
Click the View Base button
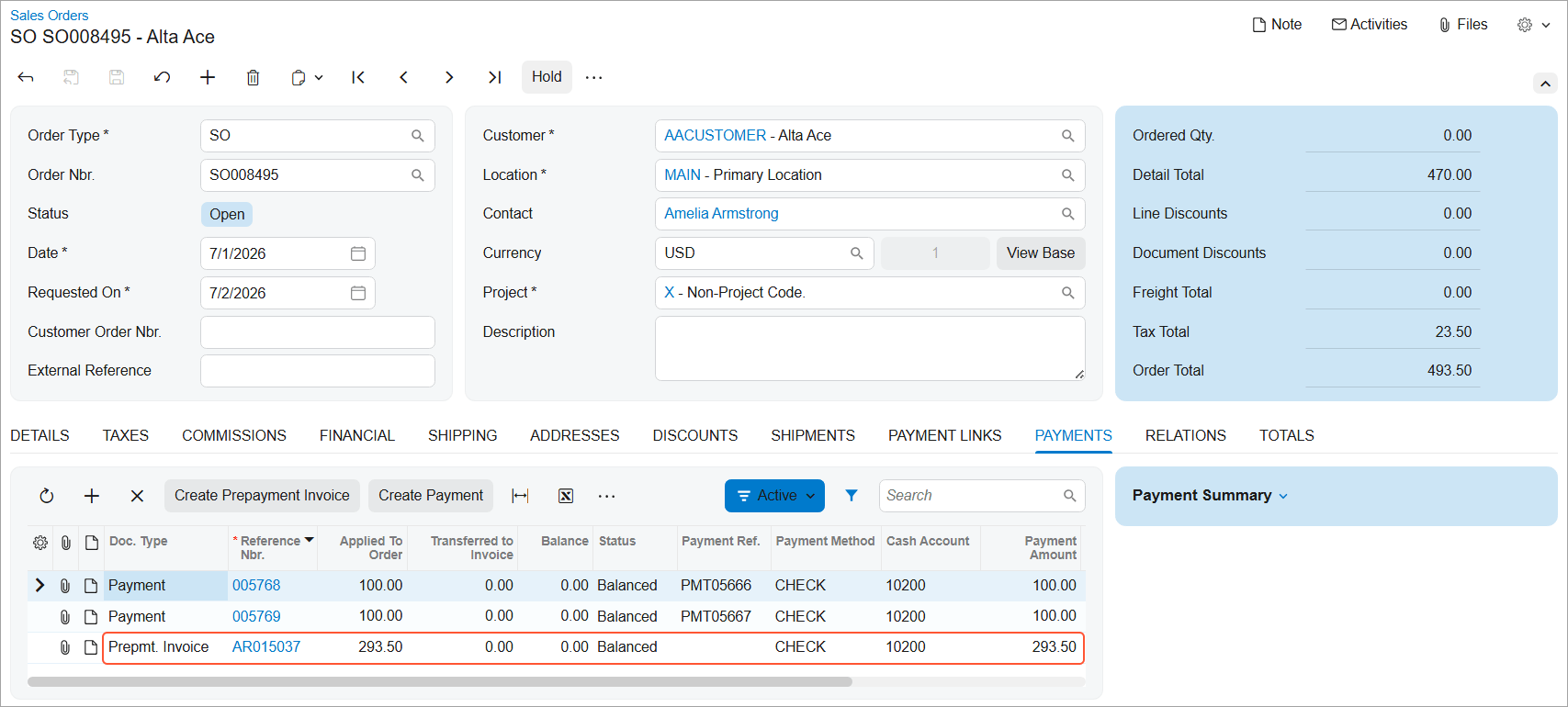click(1041, 253)
